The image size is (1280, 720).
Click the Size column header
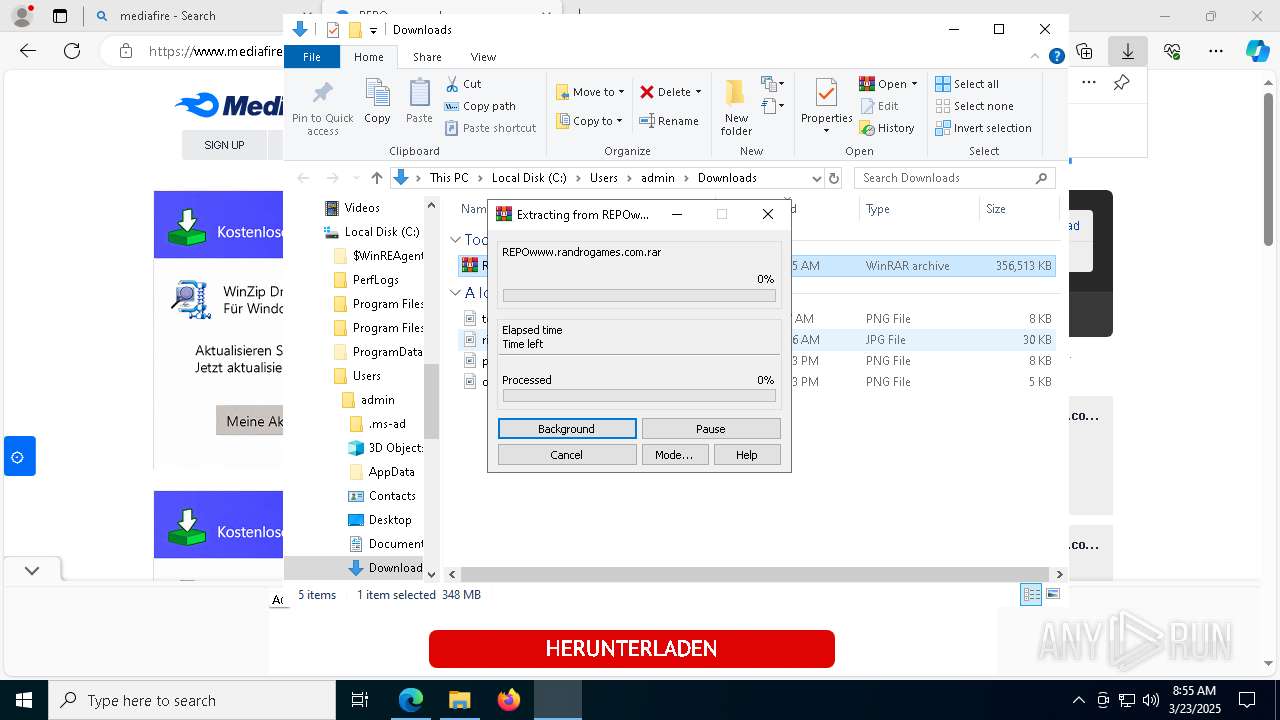1018,209
